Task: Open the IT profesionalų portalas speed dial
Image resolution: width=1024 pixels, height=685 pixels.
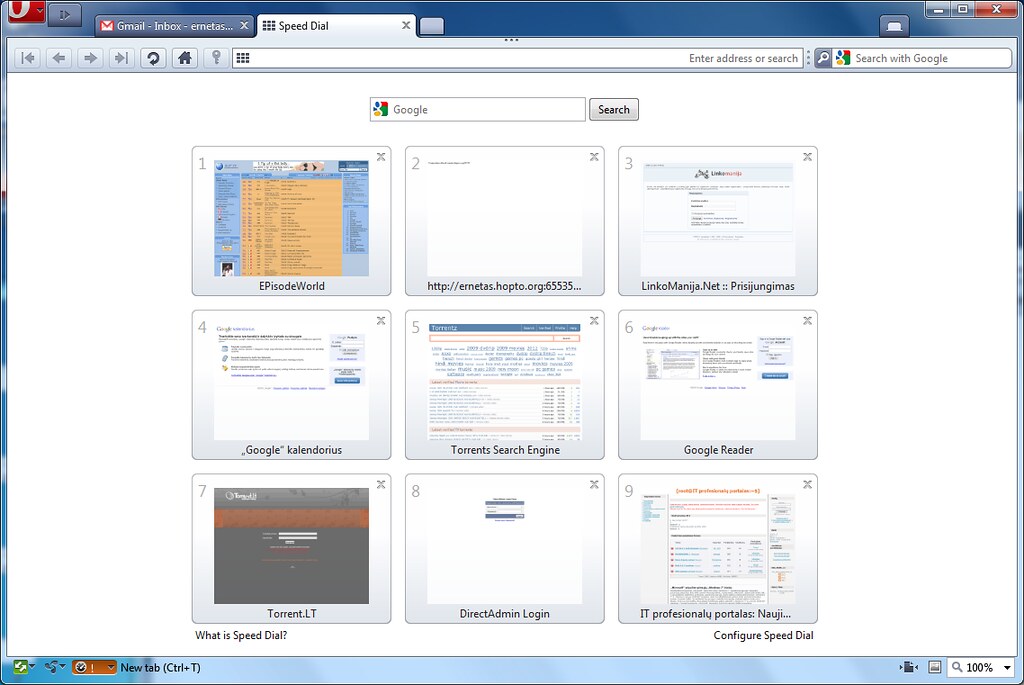Action: 718,549
